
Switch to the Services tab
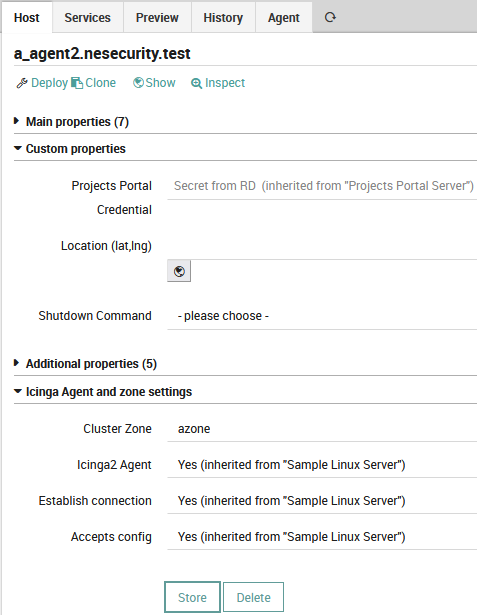(x=87, y=18)
